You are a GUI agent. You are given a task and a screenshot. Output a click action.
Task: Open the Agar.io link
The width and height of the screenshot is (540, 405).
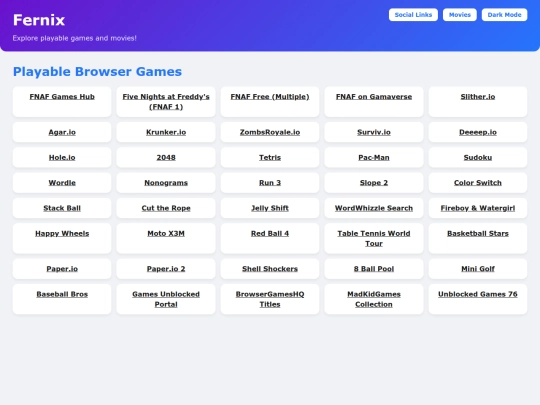tap(62, 132)
